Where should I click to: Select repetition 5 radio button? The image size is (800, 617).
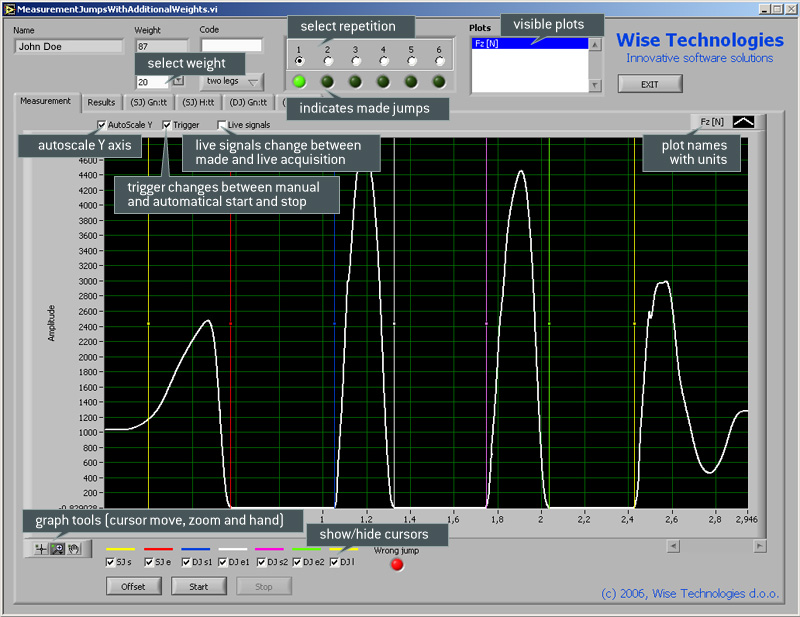412,61
